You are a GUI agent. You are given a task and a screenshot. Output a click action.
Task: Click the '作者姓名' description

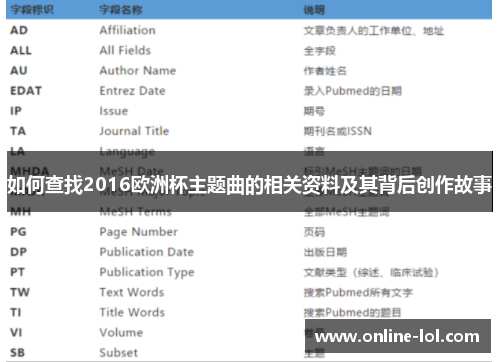pos(325,71)
